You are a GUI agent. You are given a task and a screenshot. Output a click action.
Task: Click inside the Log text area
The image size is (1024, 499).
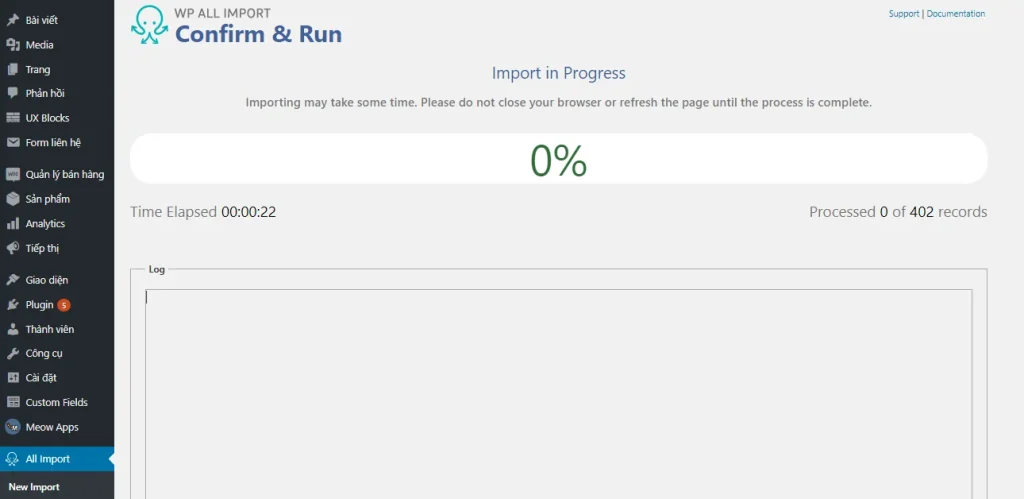click(558, 394)
